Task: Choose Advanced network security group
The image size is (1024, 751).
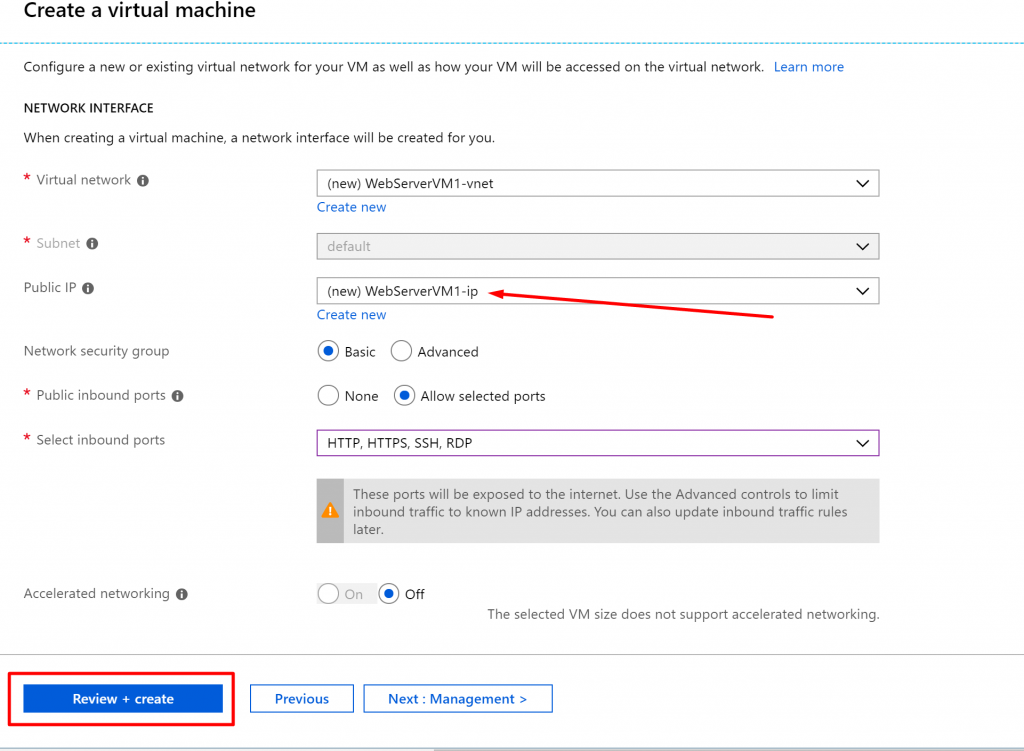Action: [x=401, y=351]
